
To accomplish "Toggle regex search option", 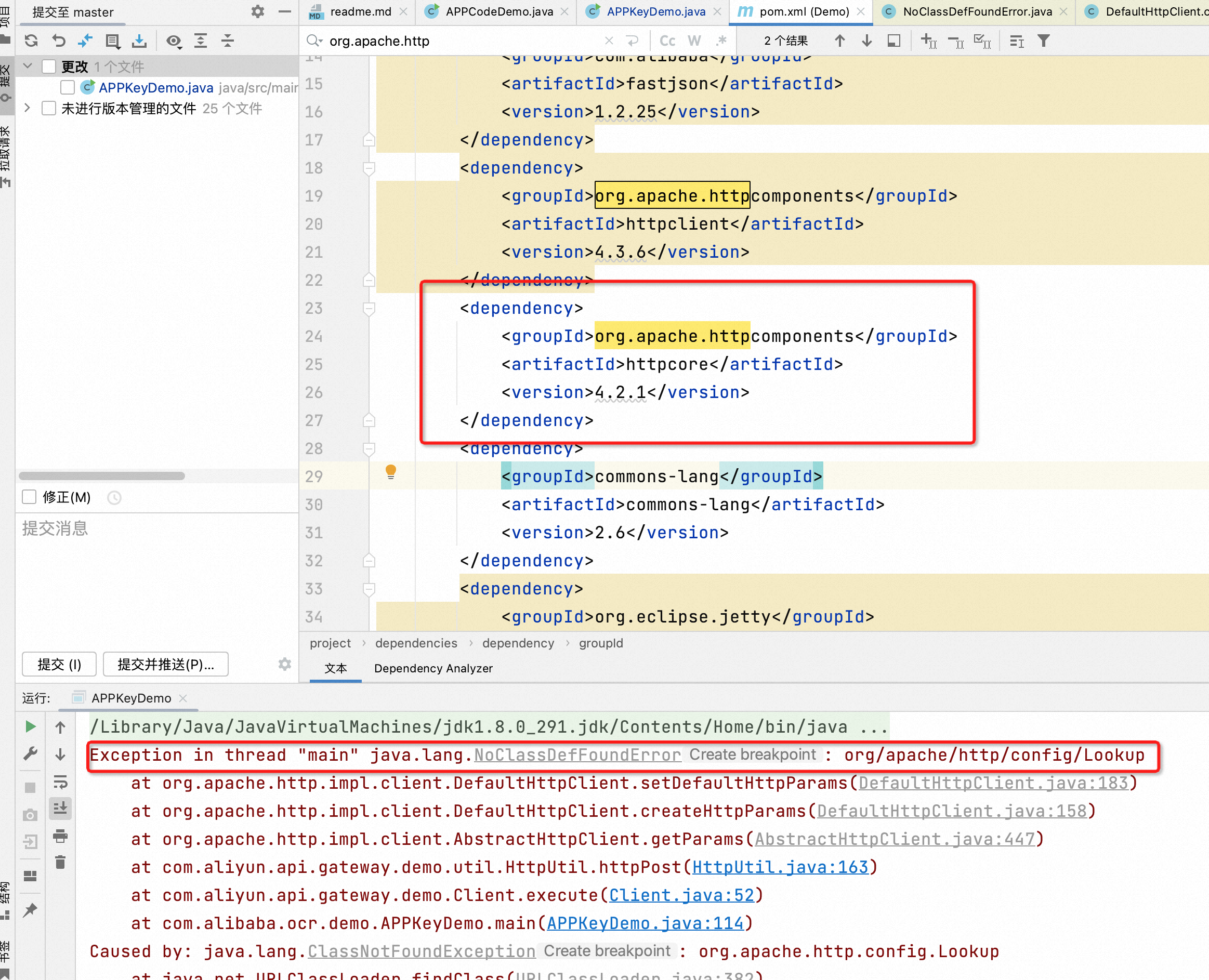I will point(721,41).
